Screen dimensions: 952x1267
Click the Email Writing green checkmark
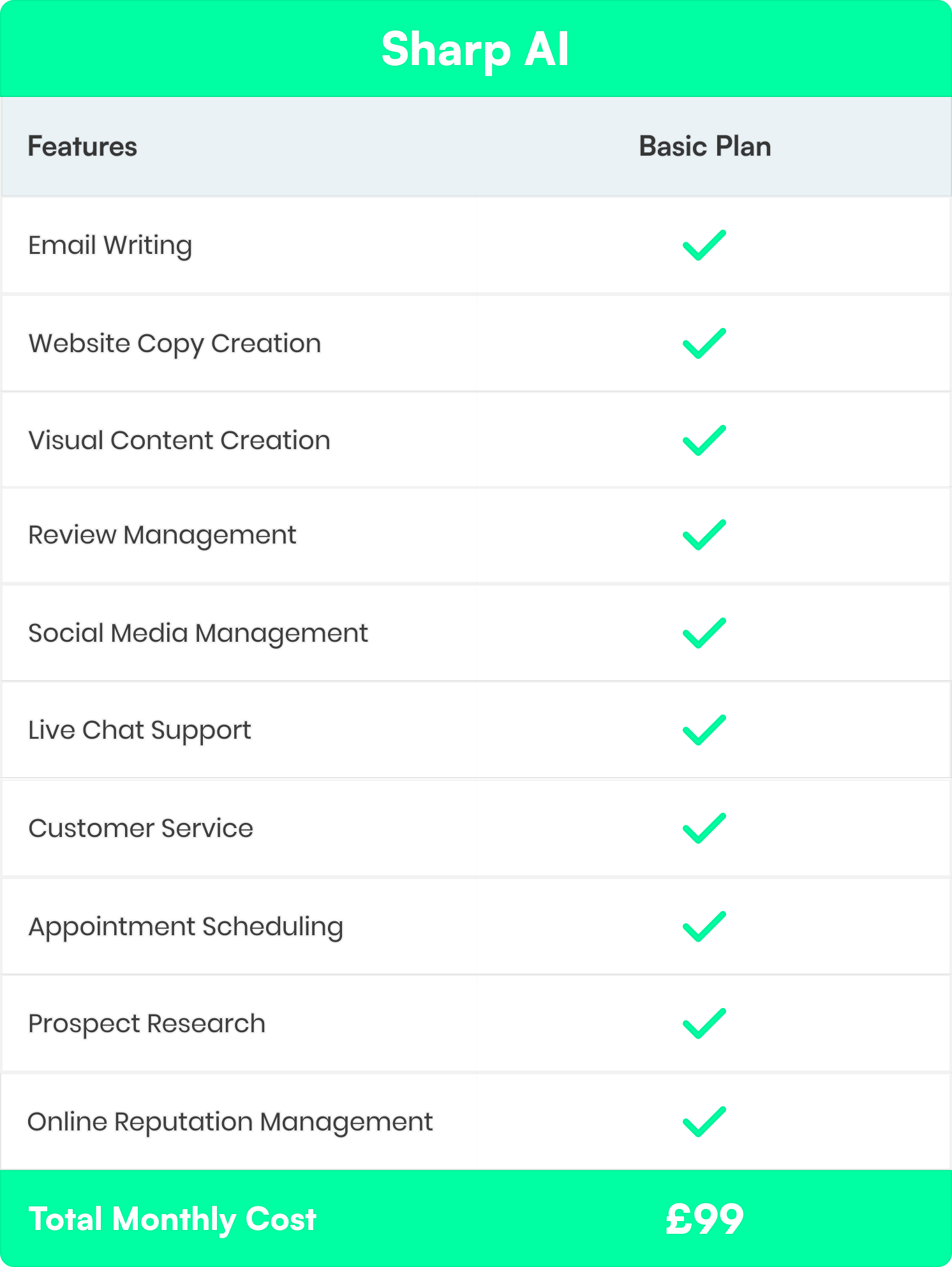pos(704,246)
